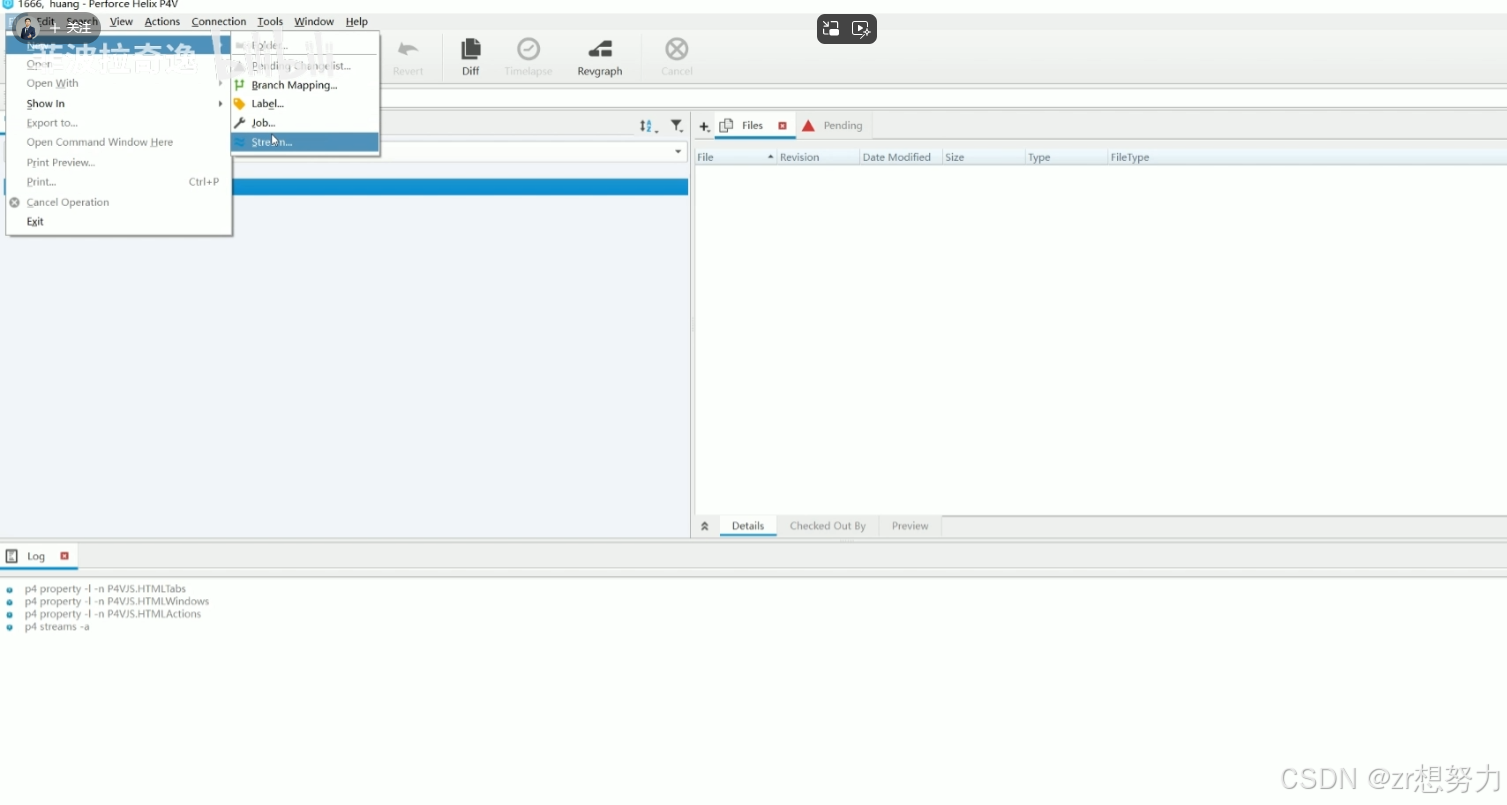Viewport: 1507px width, 805px height.
Task: Click the video sparkle overlay icon
Action: (x=861, y=29)
